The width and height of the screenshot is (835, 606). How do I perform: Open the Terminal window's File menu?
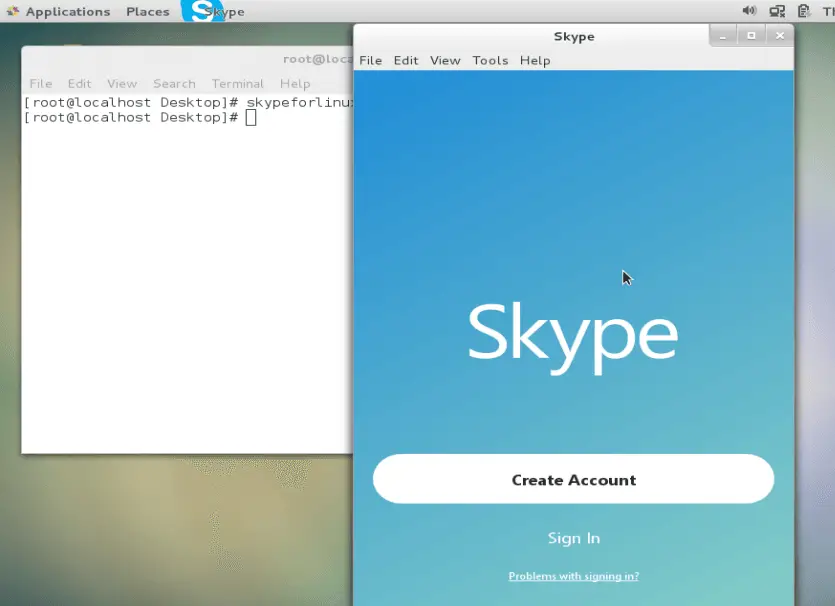(x=40, y=84)
